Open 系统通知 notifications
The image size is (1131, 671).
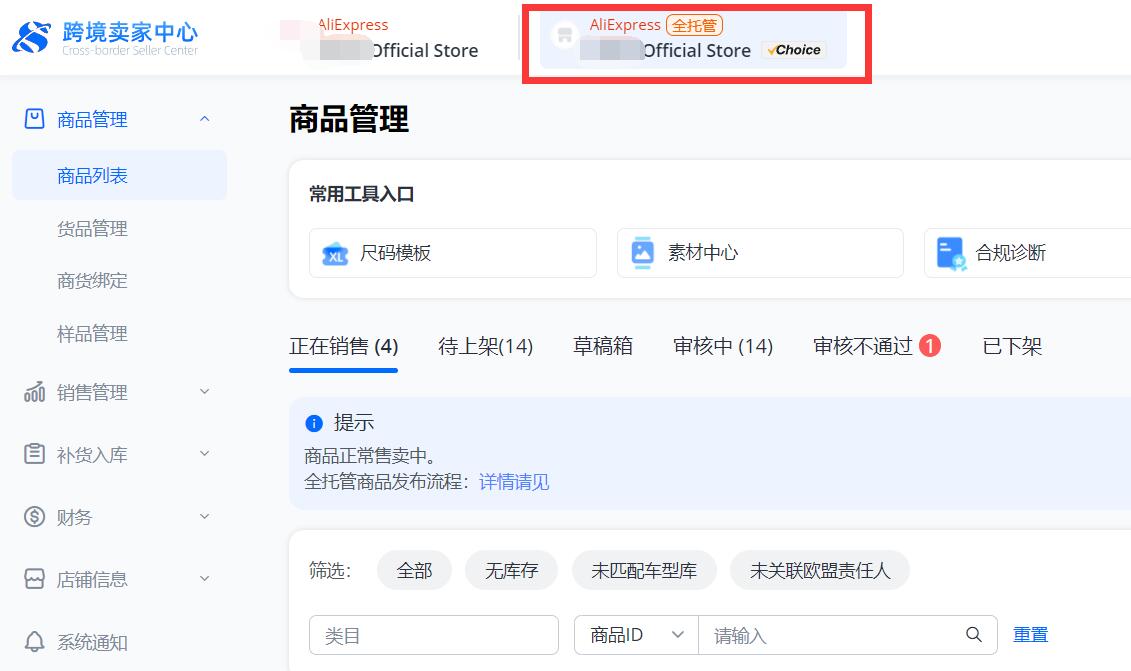(93, 643)
